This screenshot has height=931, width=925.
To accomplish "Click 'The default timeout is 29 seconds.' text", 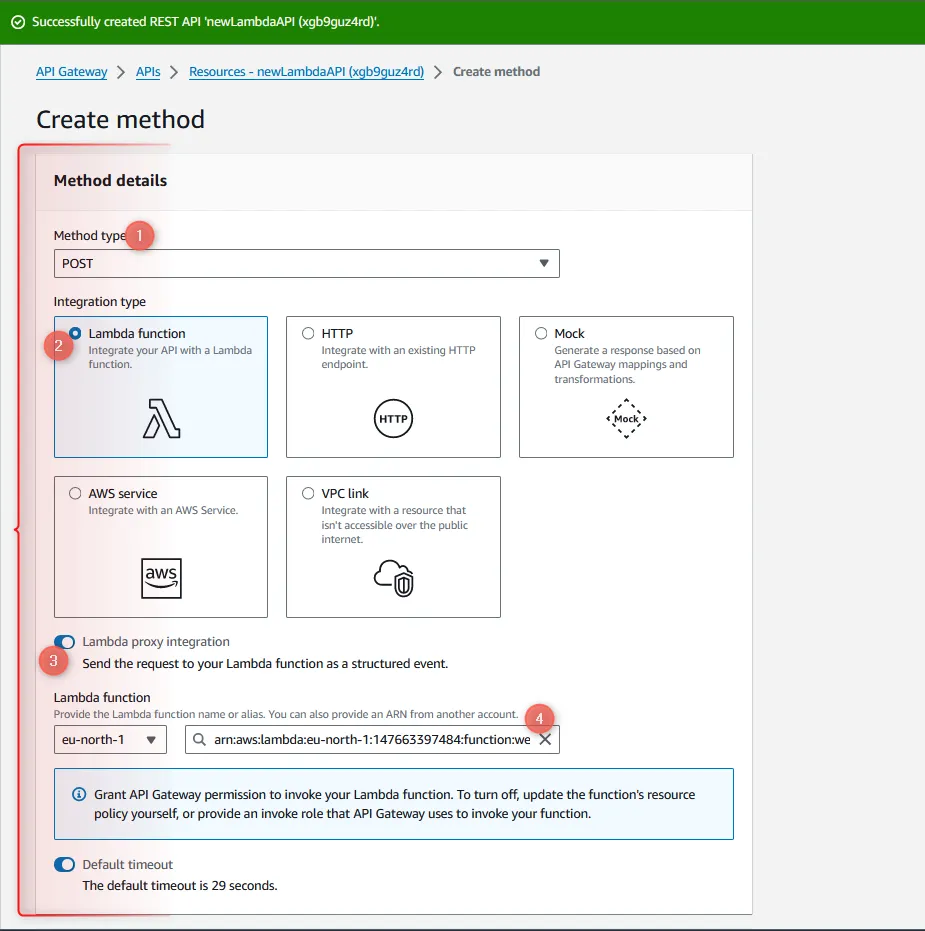I will click(x=180, y=885).
